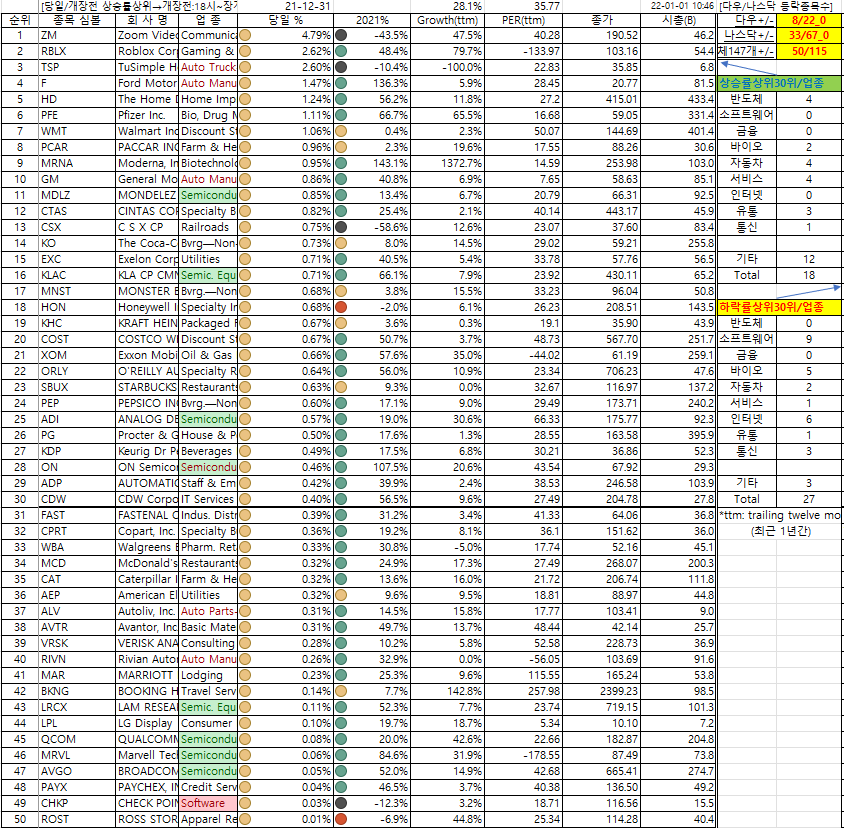Viewport: 844px width, 828px height.
Task: Select the 종목 심볼 column header cell
Action: pos(78,20)
